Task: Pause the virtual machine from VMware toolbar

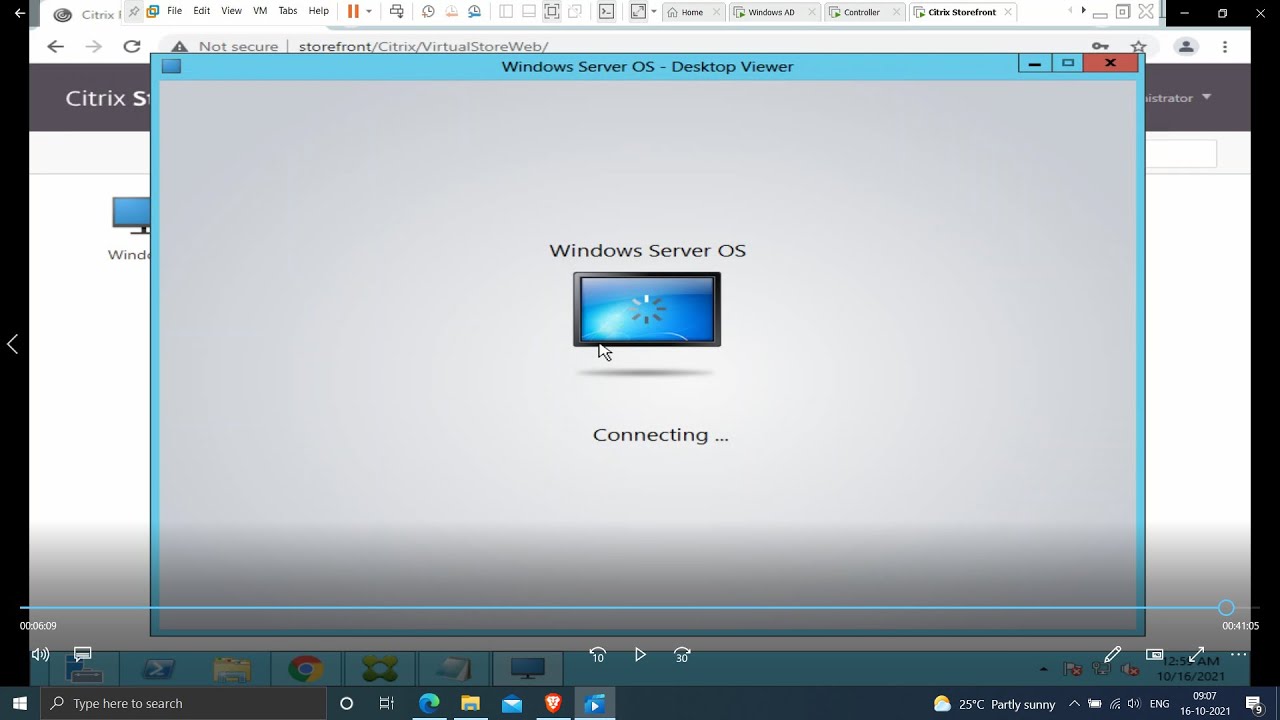Action: 353,12
